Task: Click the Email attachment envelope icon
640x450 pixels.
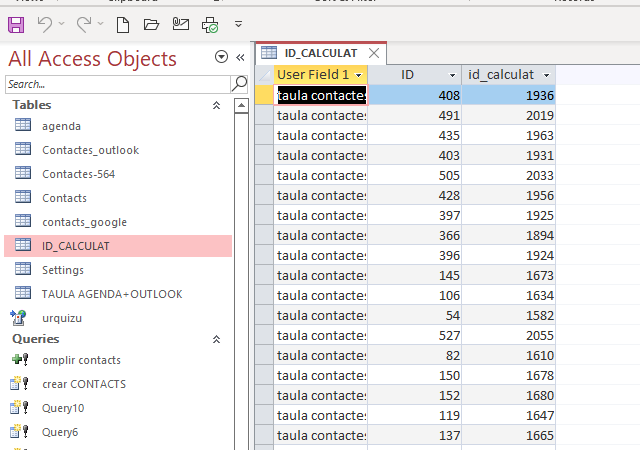Action: click(180, 23)
